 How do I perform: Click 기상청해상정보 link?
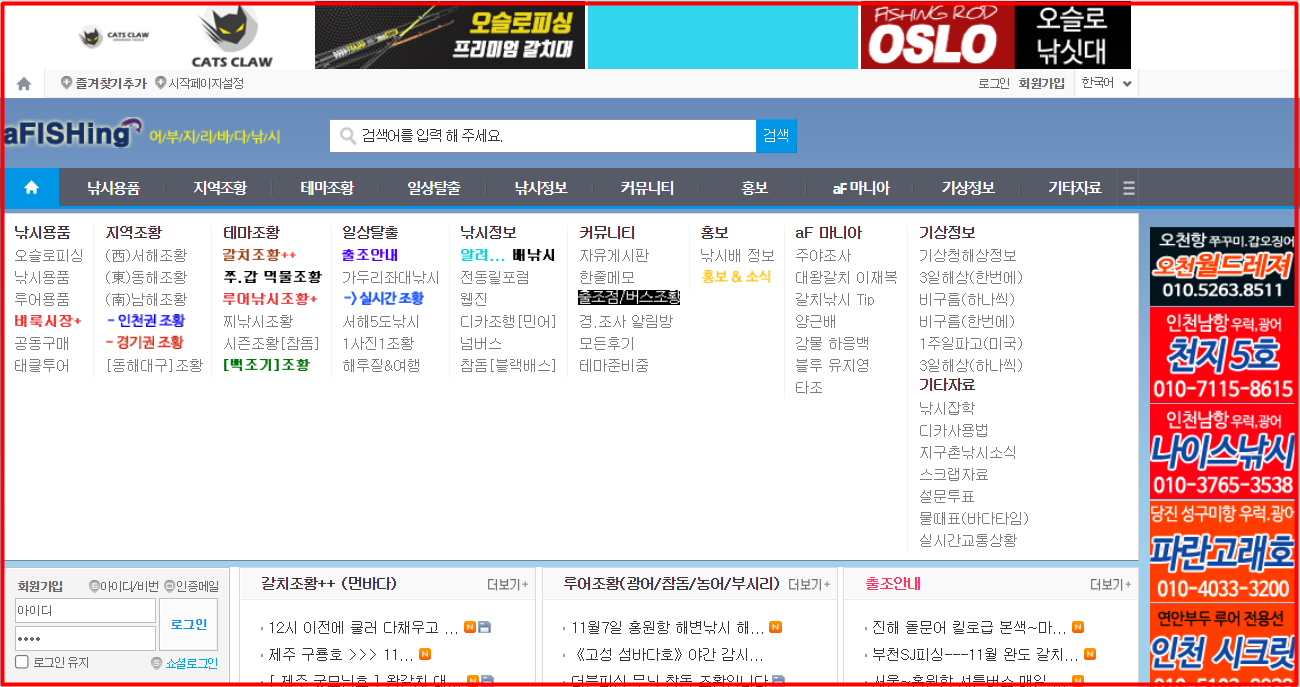(967, 255)
